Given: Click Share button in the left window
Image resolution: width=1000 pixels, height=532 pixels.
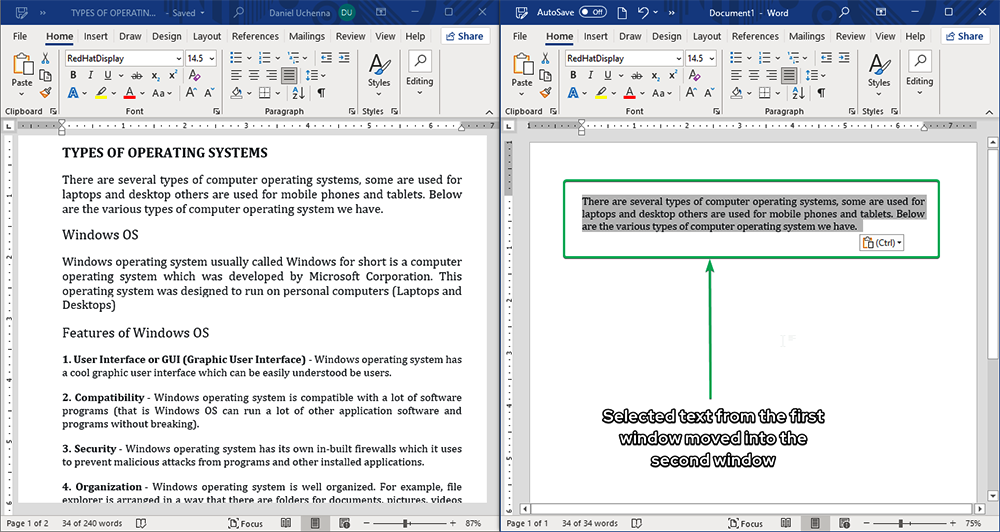Looking at the screenshot, I should 464,36.
